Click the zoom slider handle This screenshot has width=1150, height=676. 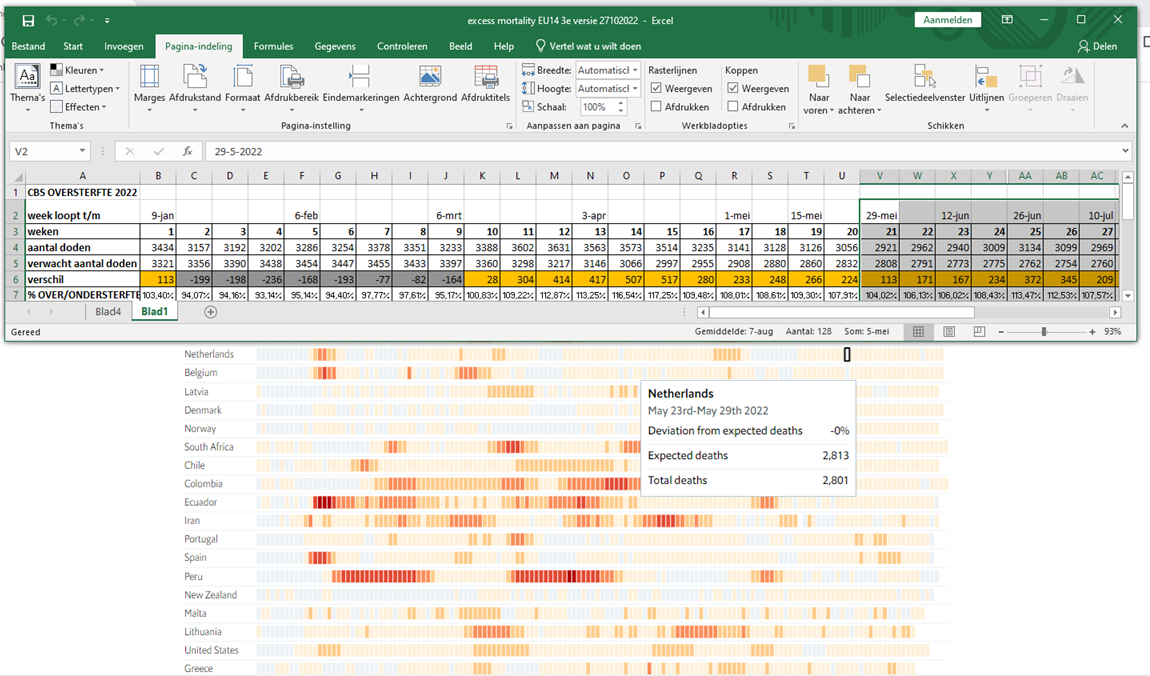(x=1044, y=332)
